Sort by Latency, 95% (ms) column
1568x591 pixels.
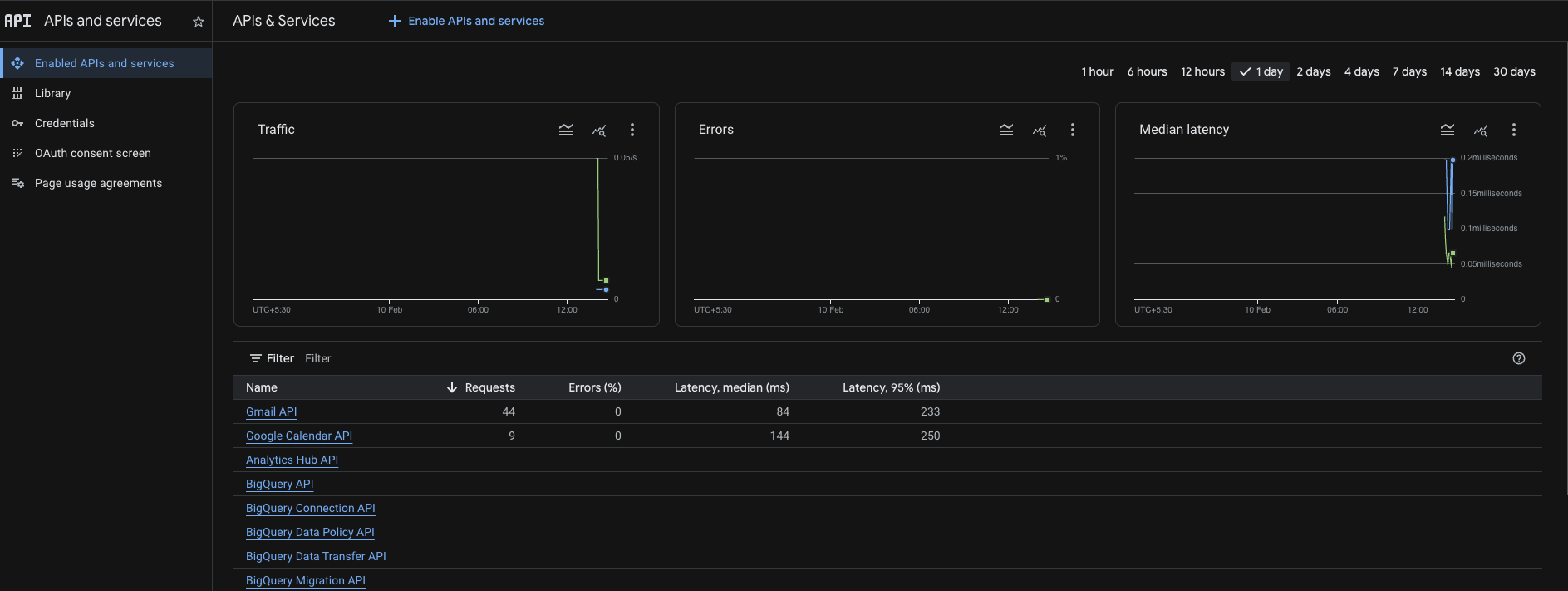(892, 387)
